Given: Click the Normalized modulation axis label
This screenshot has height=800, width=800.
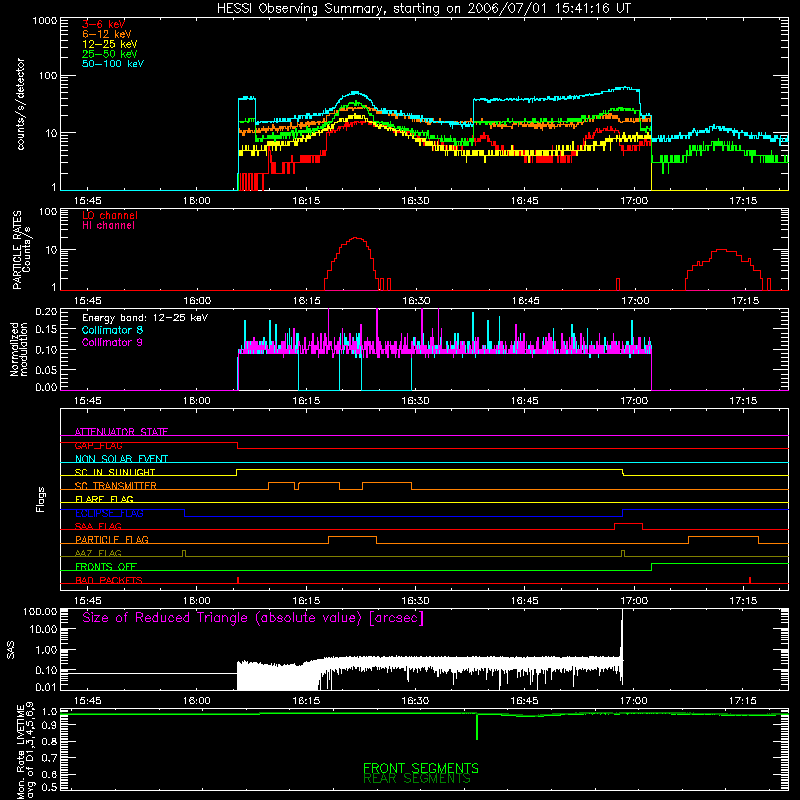Looking at the screenshot, I should [19, 349].
